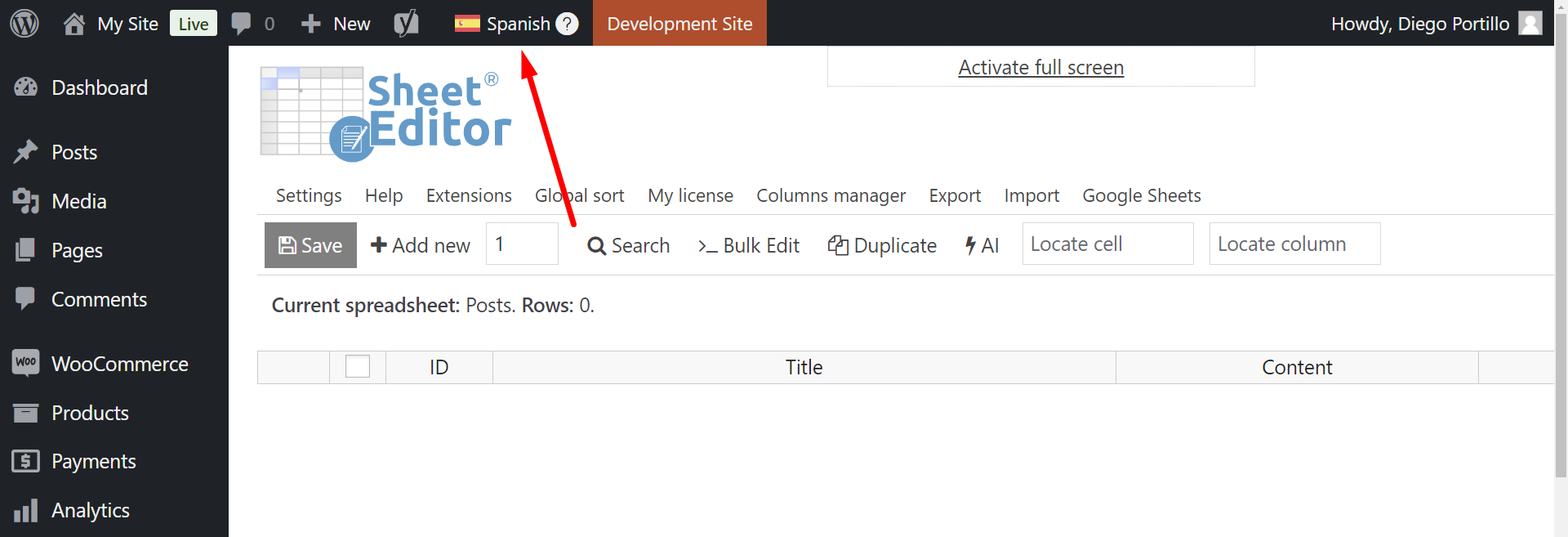
Task: Click the Yoast SEO icon
Action: (406, 24)
